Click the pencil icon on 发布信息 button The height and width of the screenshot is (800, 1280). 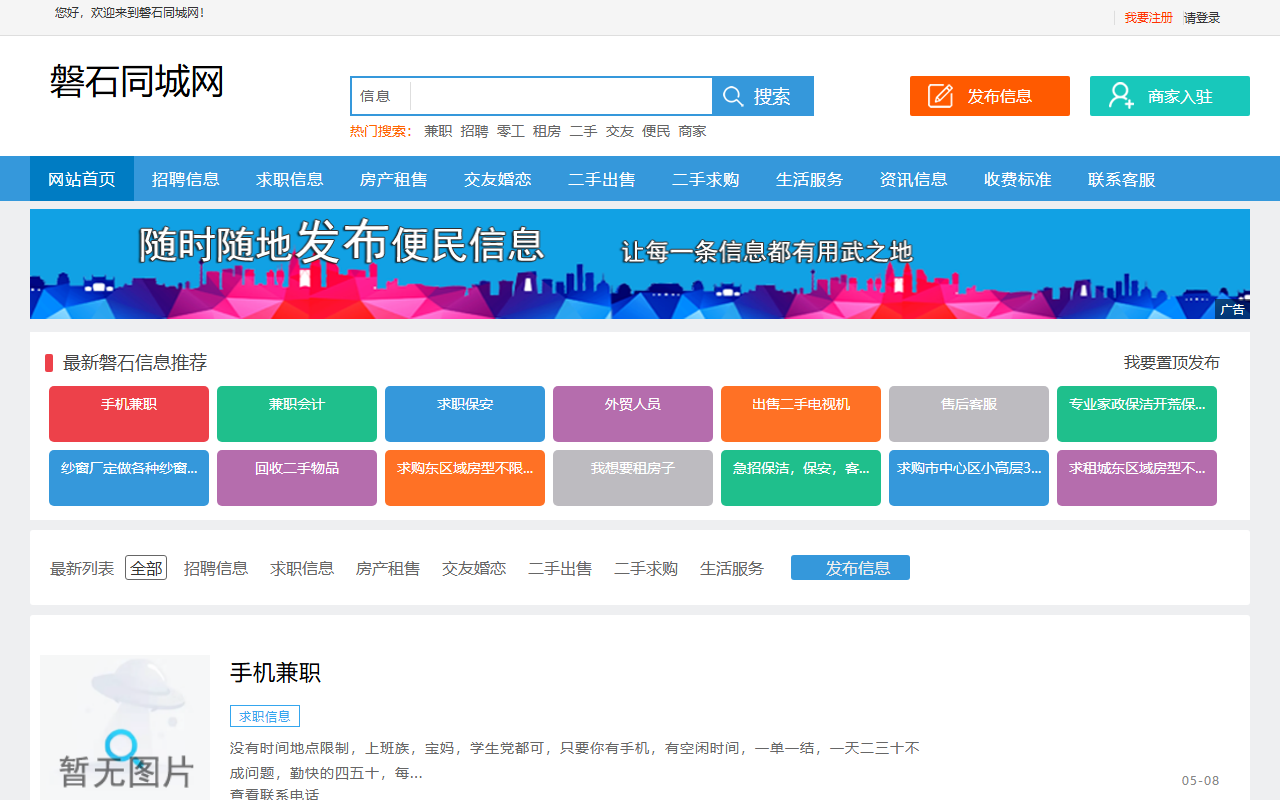click(x=940, y=96)
